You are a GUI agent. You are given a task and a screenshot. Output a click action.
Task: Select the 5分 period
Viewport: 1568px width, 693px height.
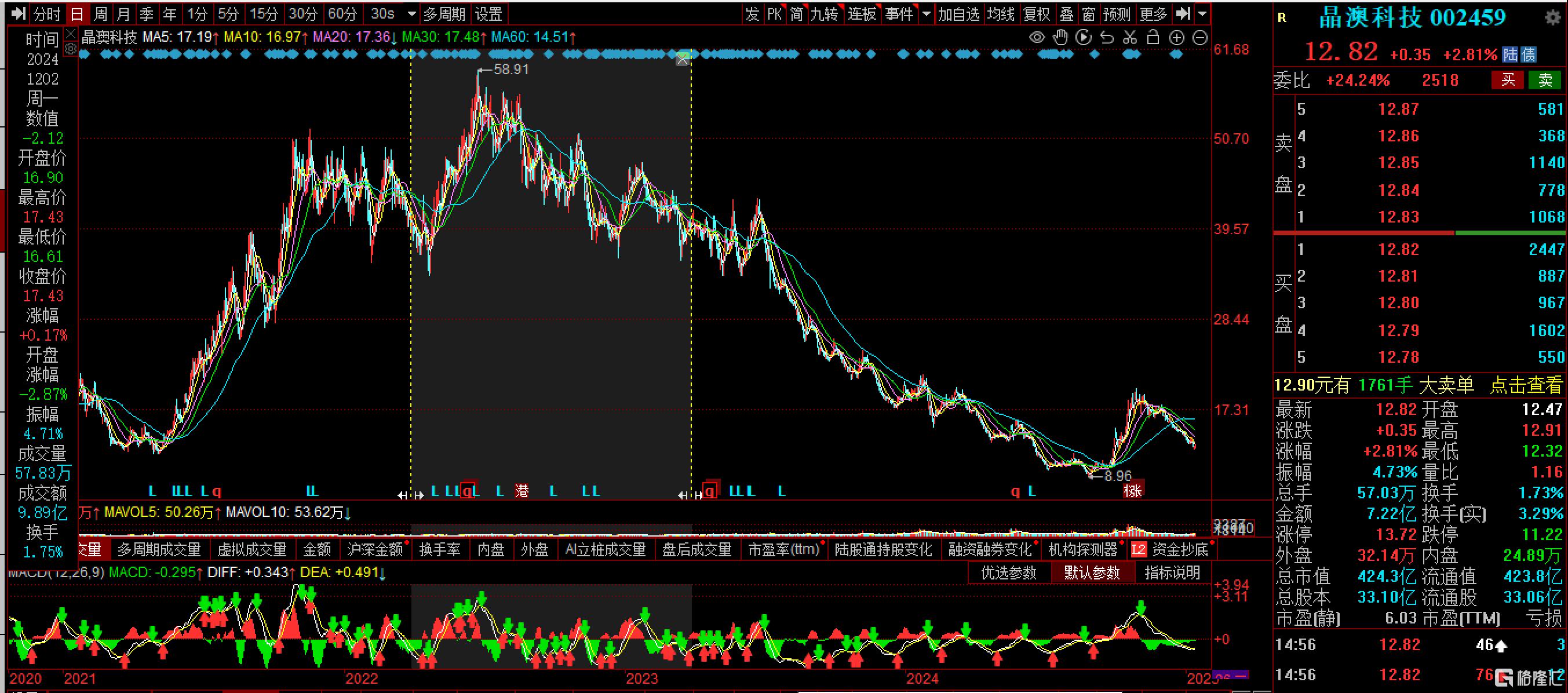click(x=228, y=13)
